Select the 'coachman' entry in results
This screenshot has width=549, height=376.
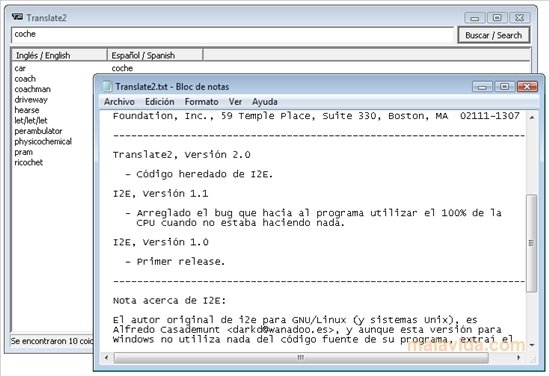click(x=33, y=89)
